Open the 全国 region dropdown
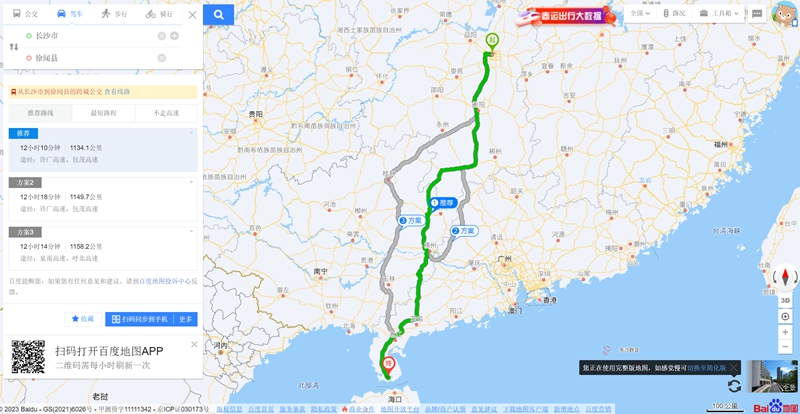 pyautogui.click(x=640, y=14)
